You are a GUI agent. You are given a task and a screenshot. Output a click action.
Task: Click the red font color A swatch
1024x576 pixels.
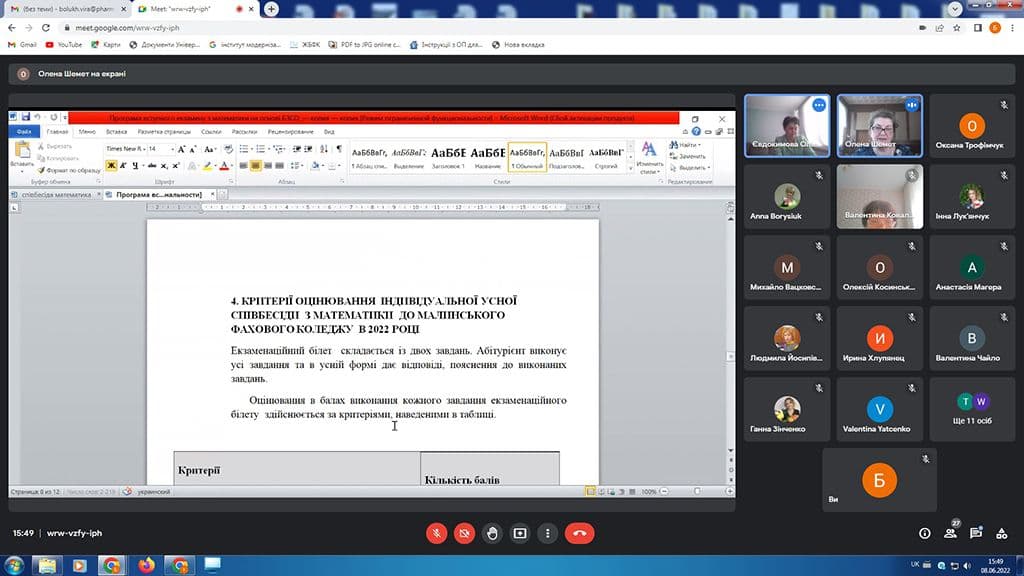[x=224, y=167]
